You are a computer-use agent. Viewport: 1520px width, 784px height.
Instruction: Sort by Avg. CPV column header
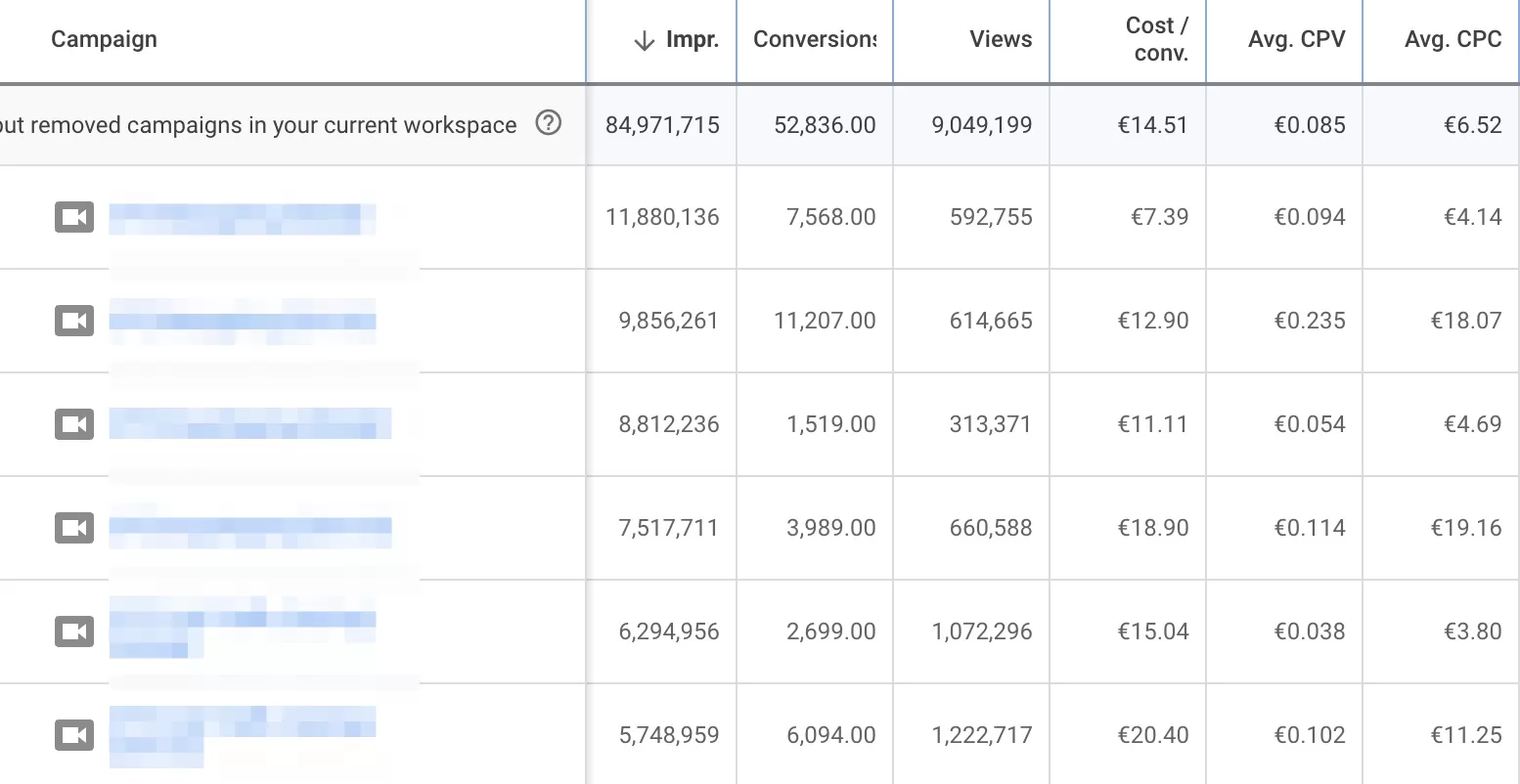click(x=1296, y=39)
